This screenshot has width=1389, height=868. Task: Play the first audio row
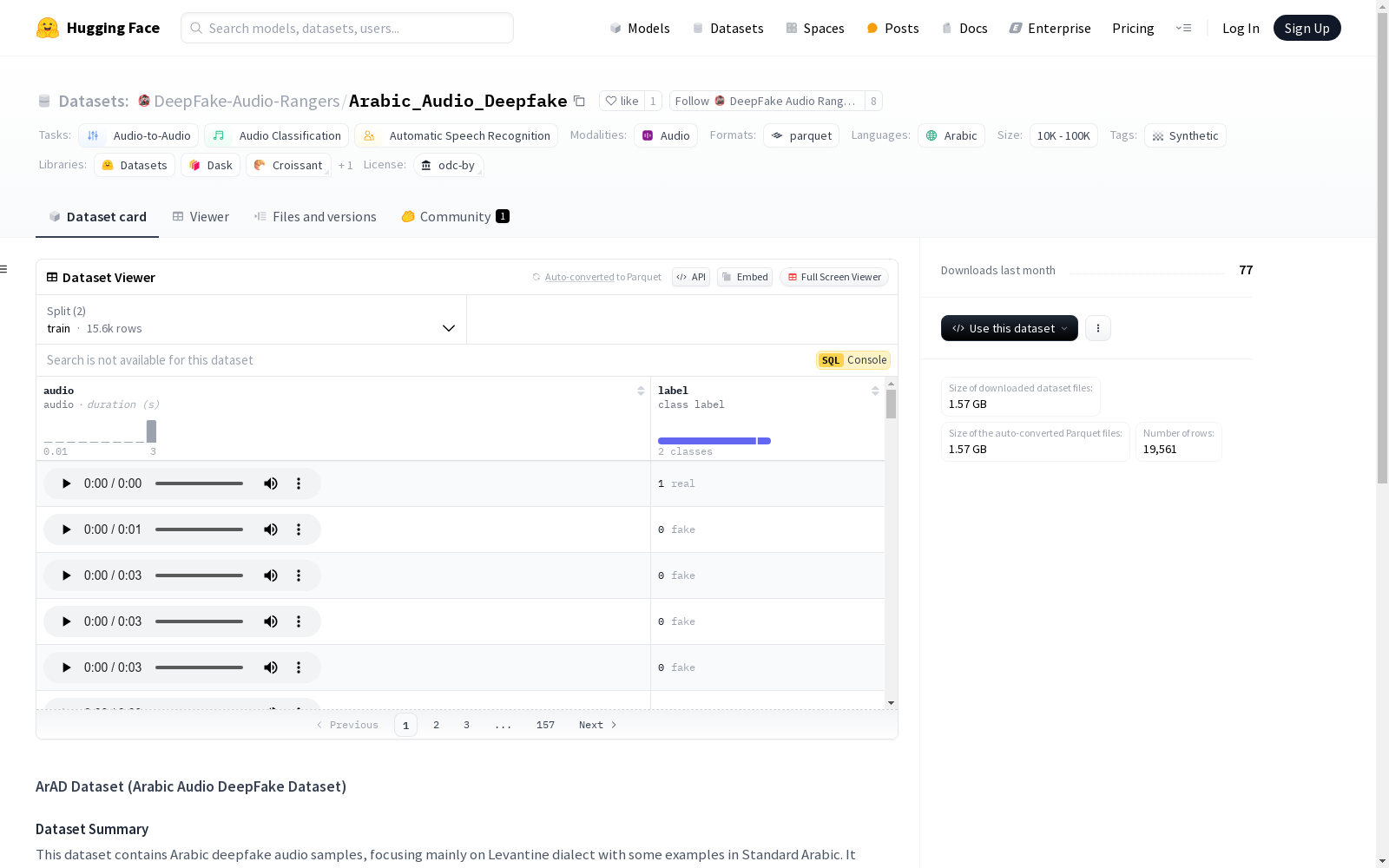point(66,483)
